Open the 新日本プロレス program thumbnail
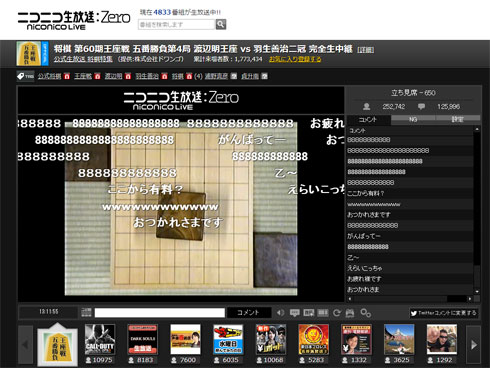 [314, 339]
